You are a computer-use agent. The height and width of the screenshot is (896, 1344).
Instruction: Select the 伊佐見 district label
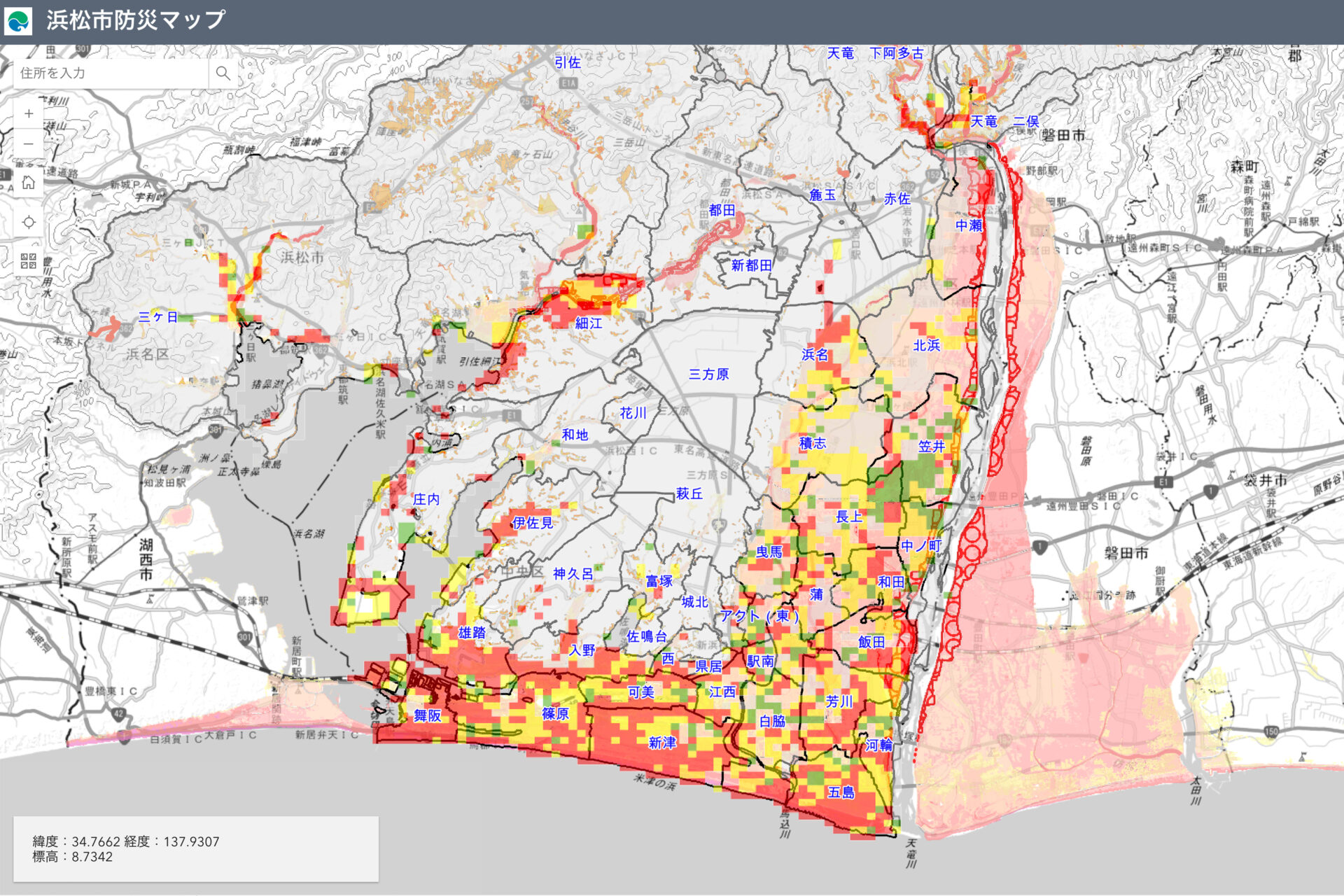tap(533, 523)
